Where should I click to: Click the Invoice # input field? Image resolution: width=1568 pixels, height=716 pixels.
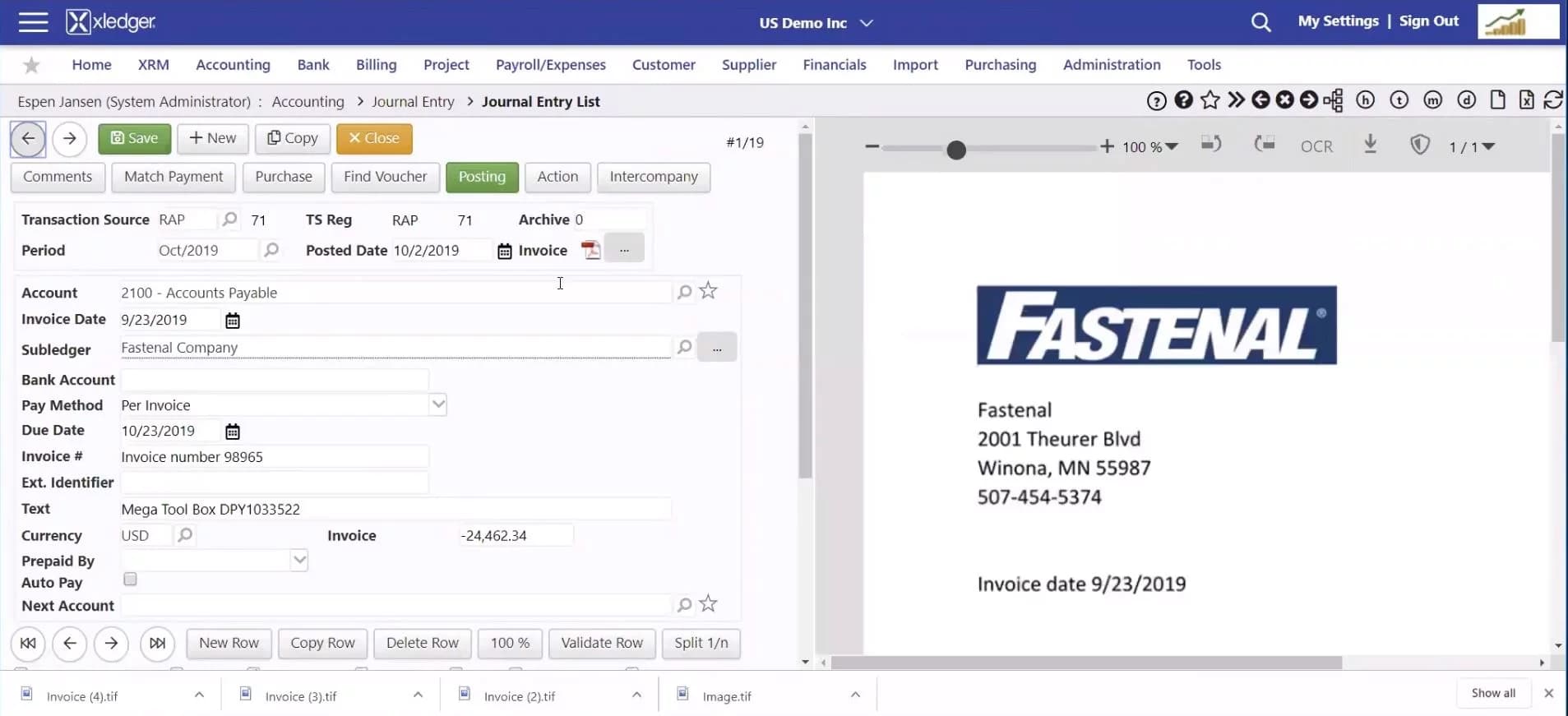pos(274,457)
